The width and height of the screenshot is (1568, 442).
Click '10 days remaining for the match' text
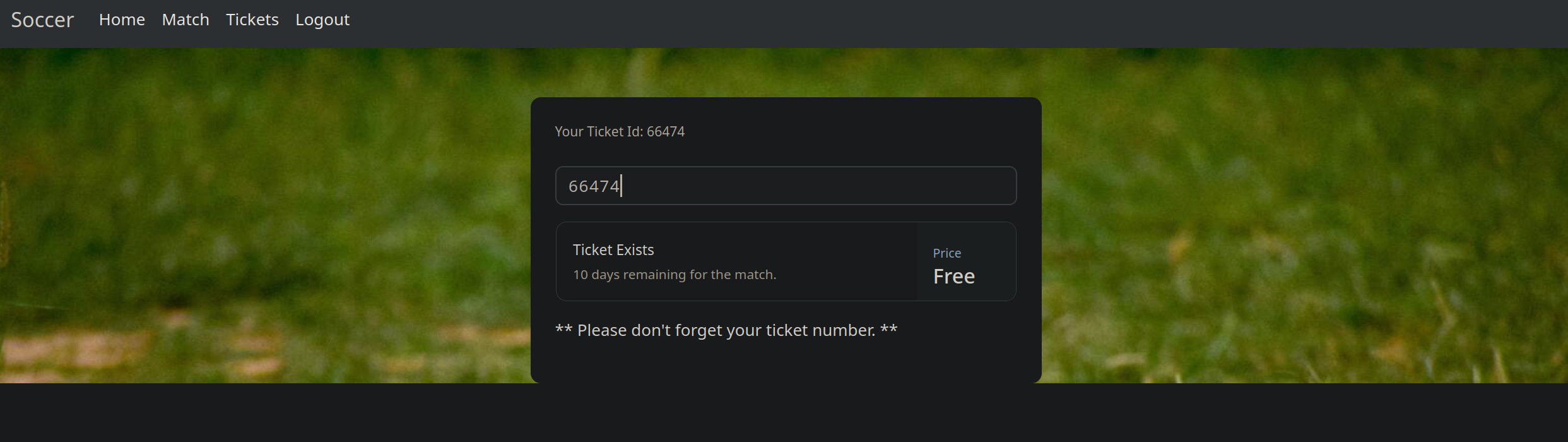[675, 275]
